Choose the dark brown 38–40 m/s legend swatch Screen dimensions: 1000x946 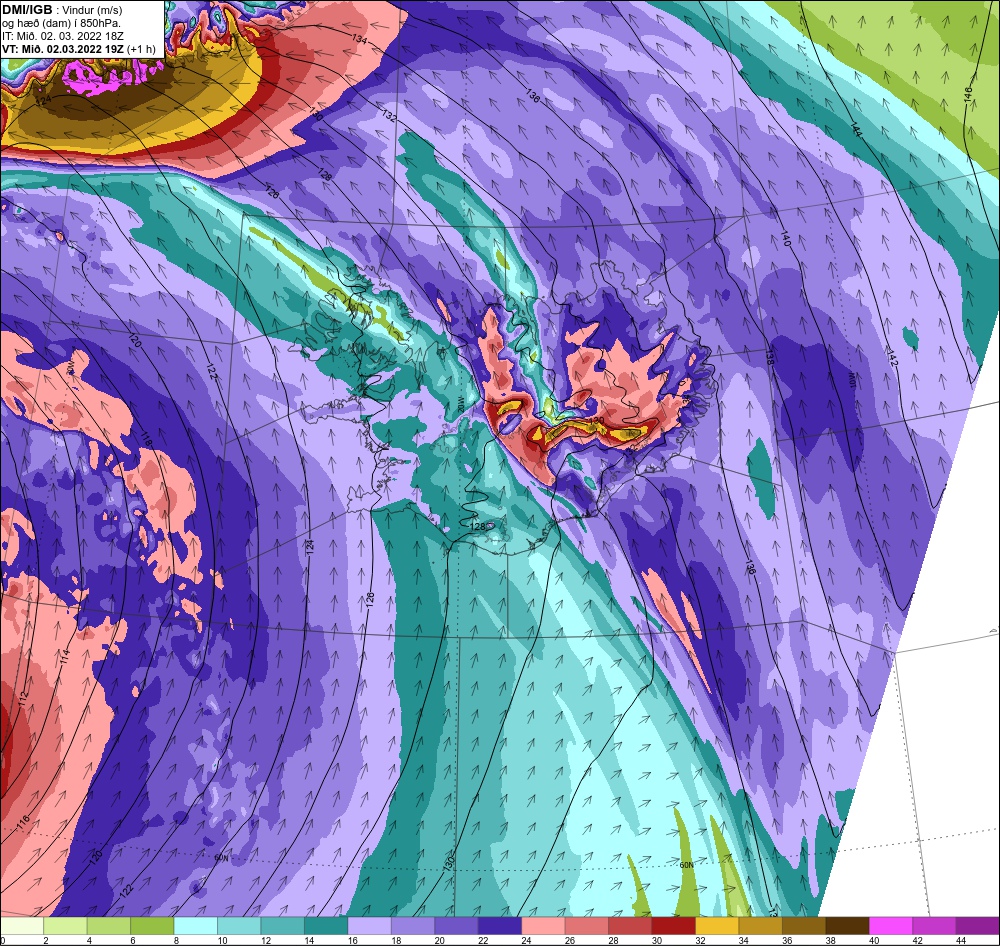point(847,925)
